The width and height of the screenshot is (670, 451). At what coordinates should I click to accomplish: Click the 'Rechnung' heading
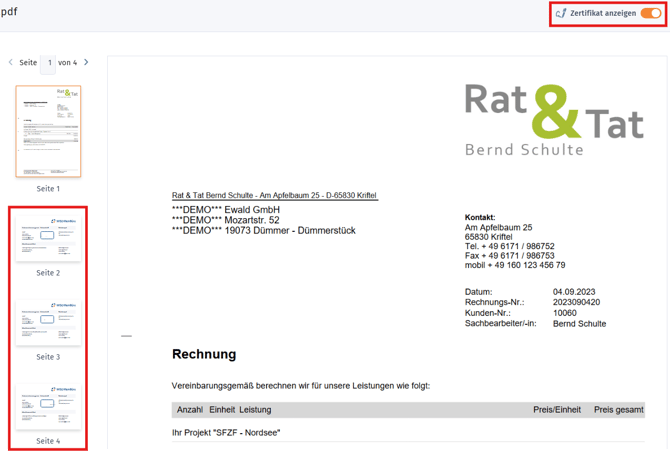point(204,354)
